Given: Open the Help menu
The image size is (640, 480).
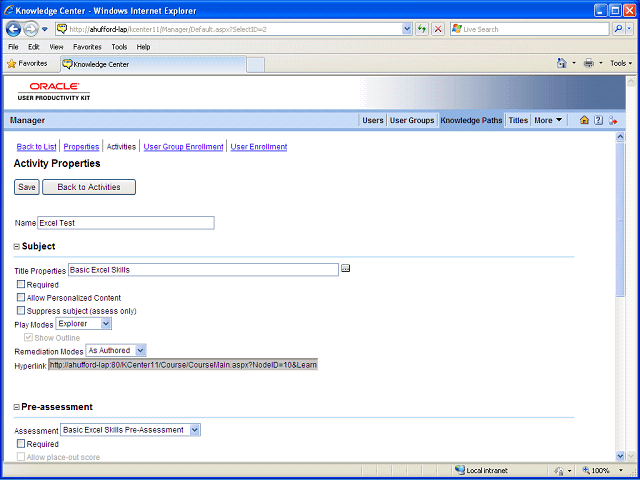Looking at the screenshot, I should (x=143, y=47).
